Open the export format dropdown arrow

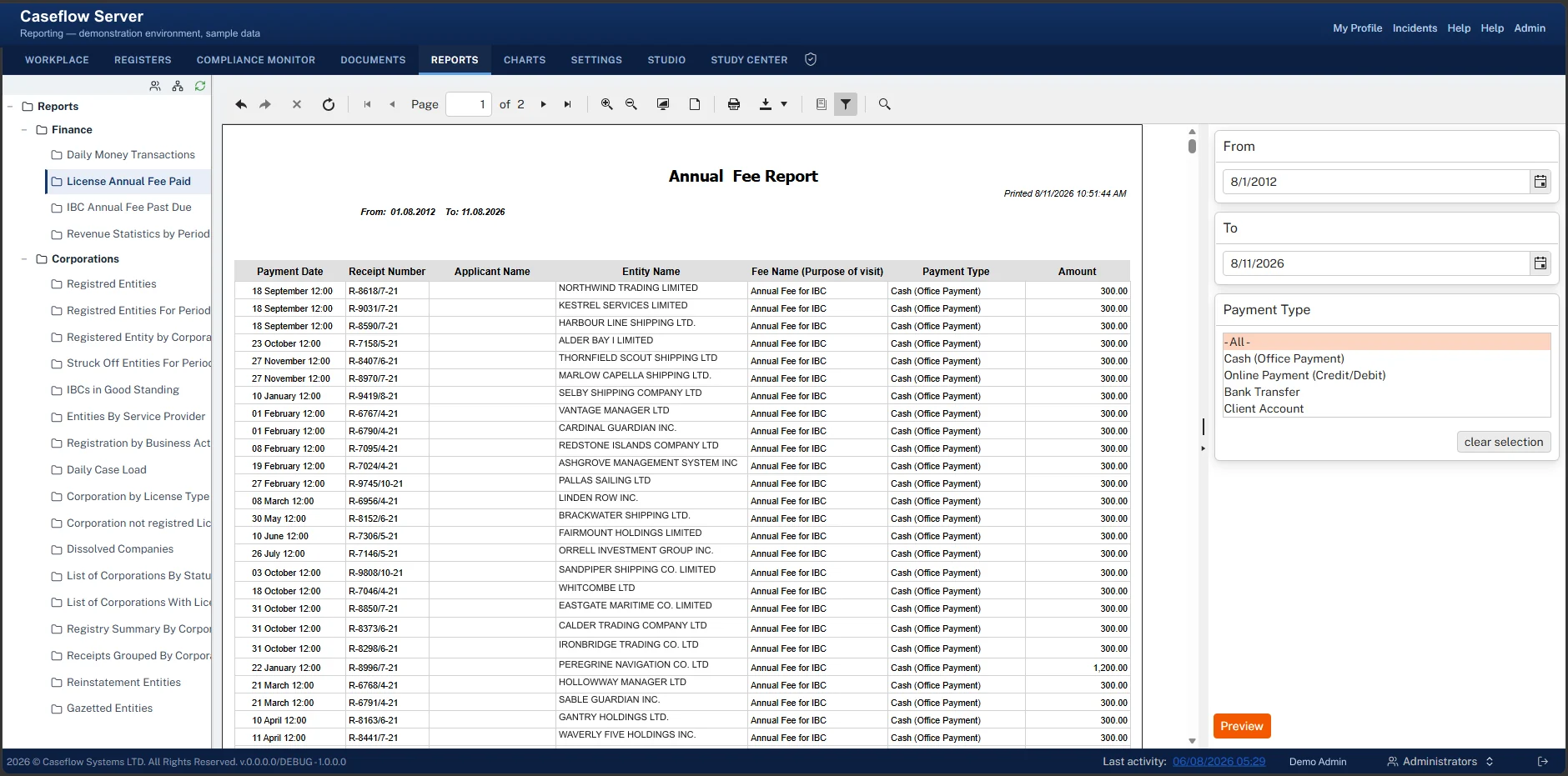pyautogui.click(x=784, y=104)
